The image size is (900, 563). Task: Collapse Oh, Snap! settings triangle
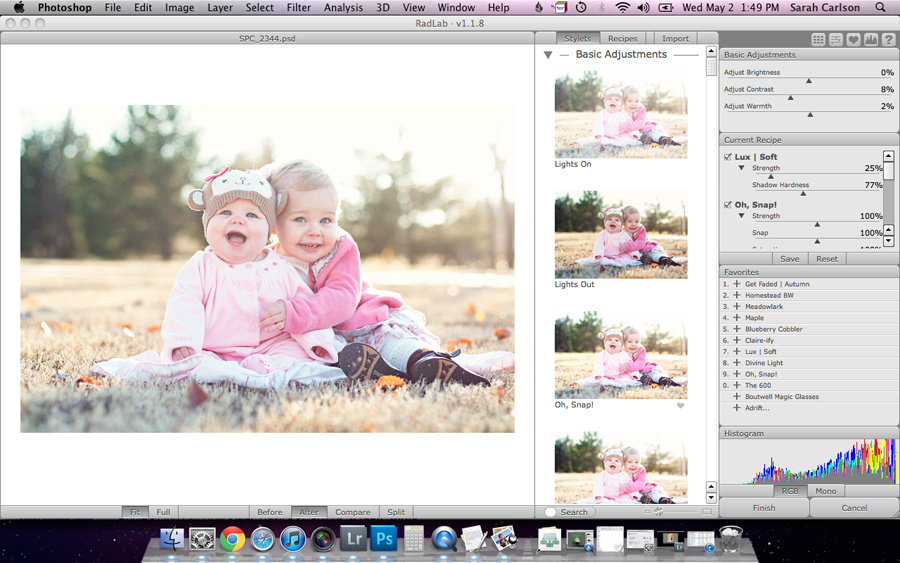click(741, 216)
